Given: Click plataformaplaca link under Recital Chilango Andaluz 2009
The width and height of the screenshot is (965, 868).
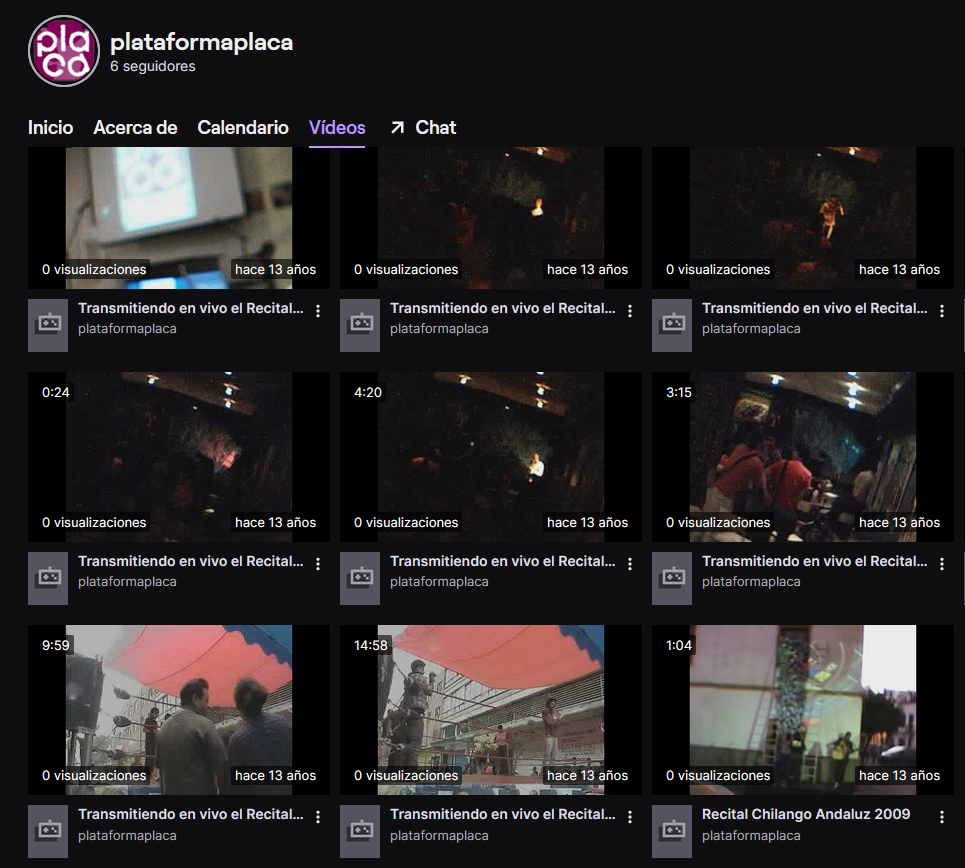Looking at the screenshot, I should pyautogui.click(x=751, y=836).
